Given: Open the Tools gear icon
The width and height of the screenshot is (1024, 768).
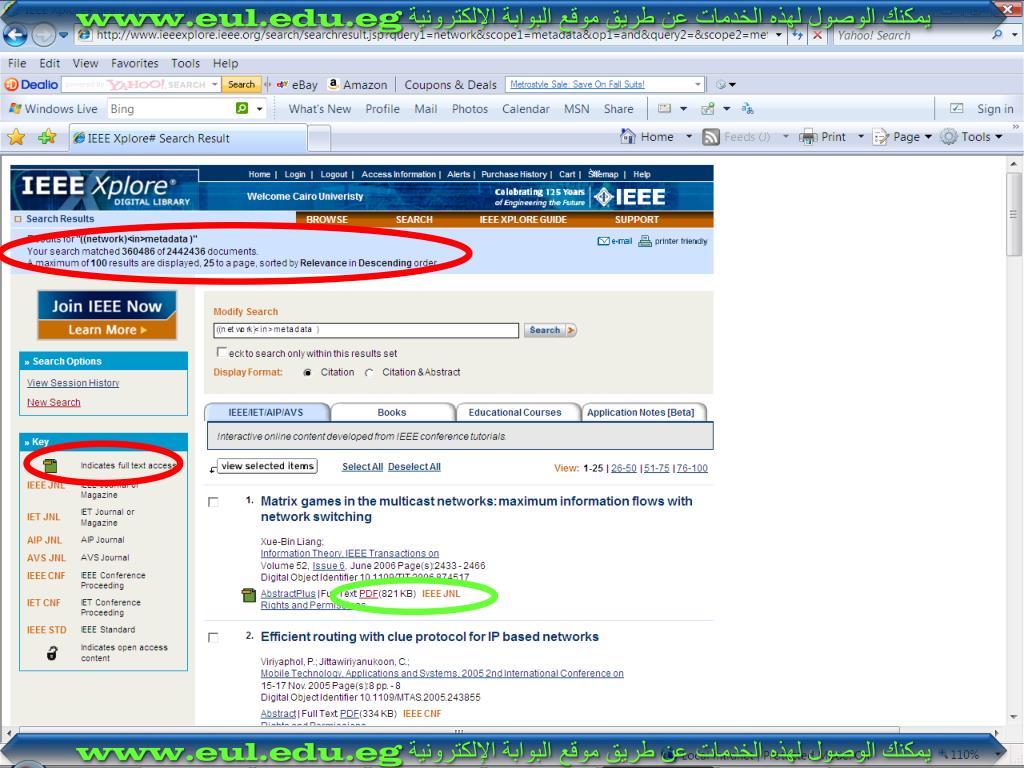Looking at the screenshot, I should [x=949, y=136].
